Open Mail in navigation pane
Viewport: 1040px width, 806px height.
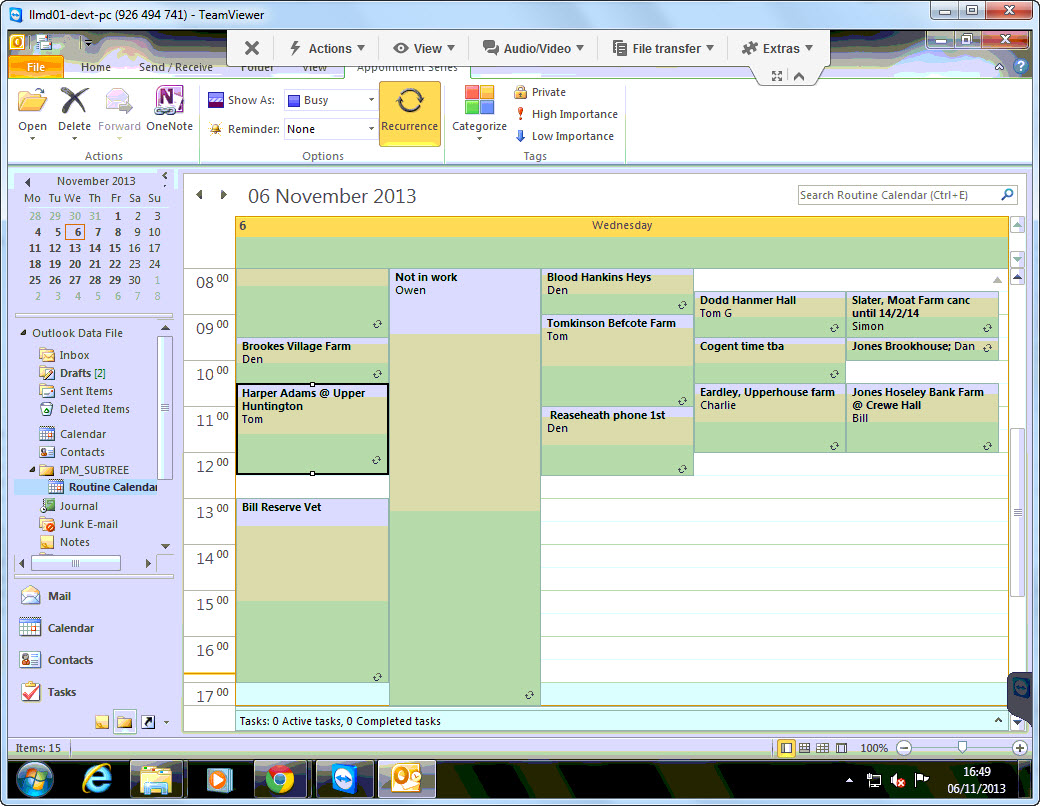point(59,596)
